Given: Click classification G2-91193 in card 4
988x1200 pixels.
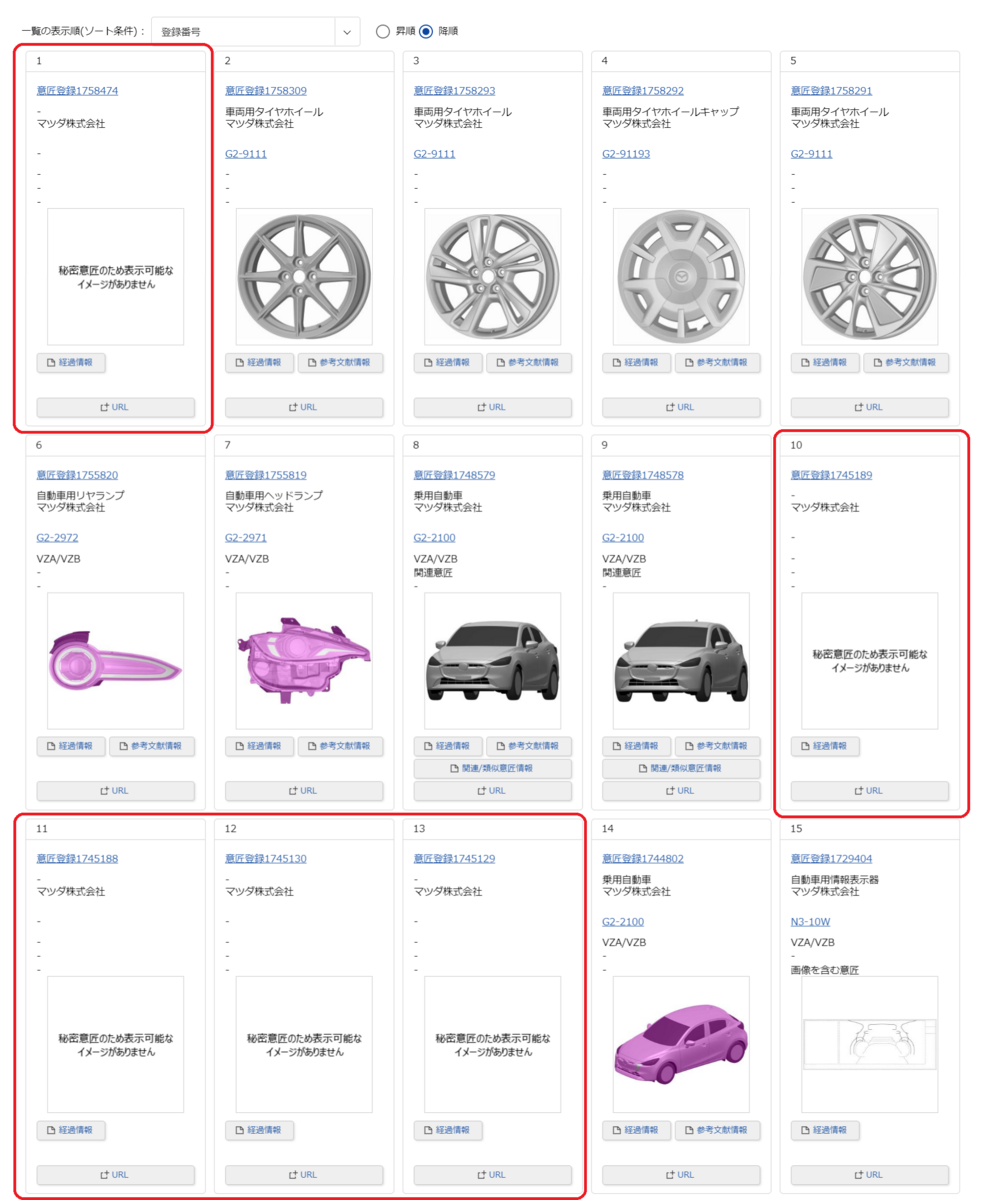Looking at the screenshot, I should pos(626,154).
